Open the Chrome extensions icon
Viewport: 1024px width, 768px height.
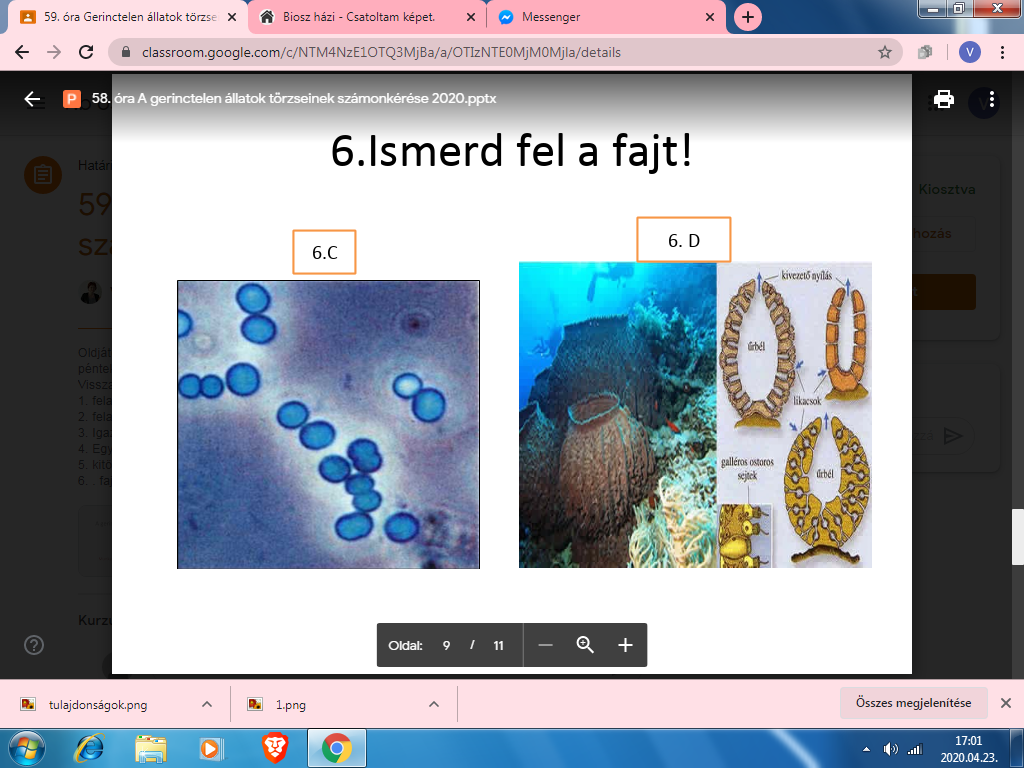coord(926,52)
